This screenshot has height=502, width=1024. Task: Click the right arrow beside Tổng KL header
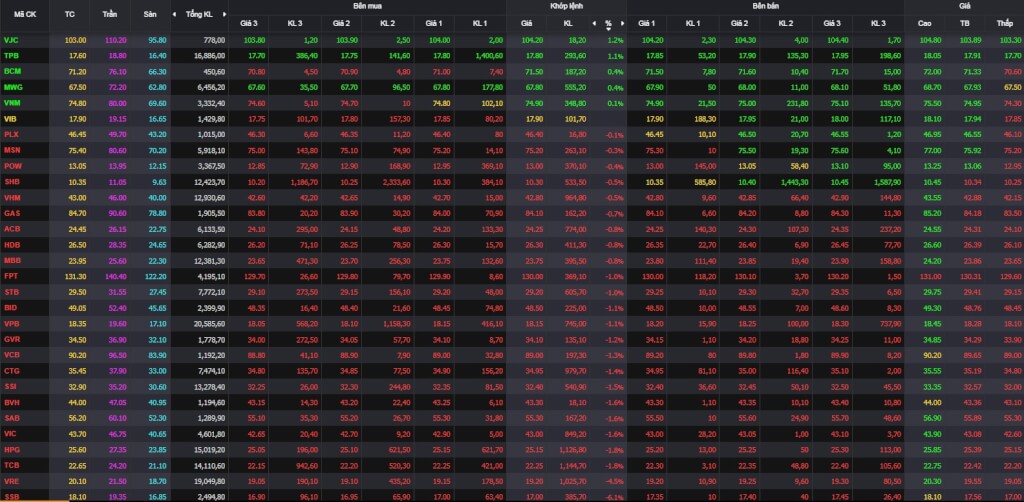click(225, 14)
